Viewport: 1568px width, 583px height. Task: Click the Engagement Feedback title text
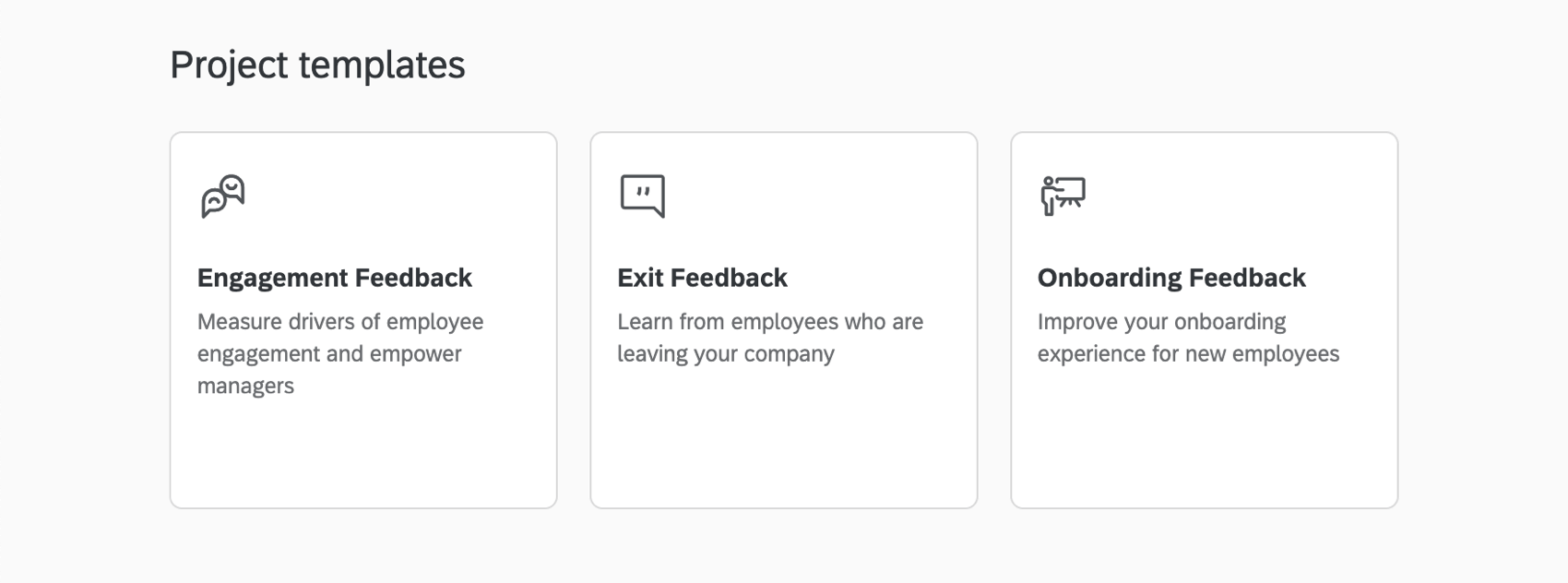pyautogui.click(x=334, y=278)
